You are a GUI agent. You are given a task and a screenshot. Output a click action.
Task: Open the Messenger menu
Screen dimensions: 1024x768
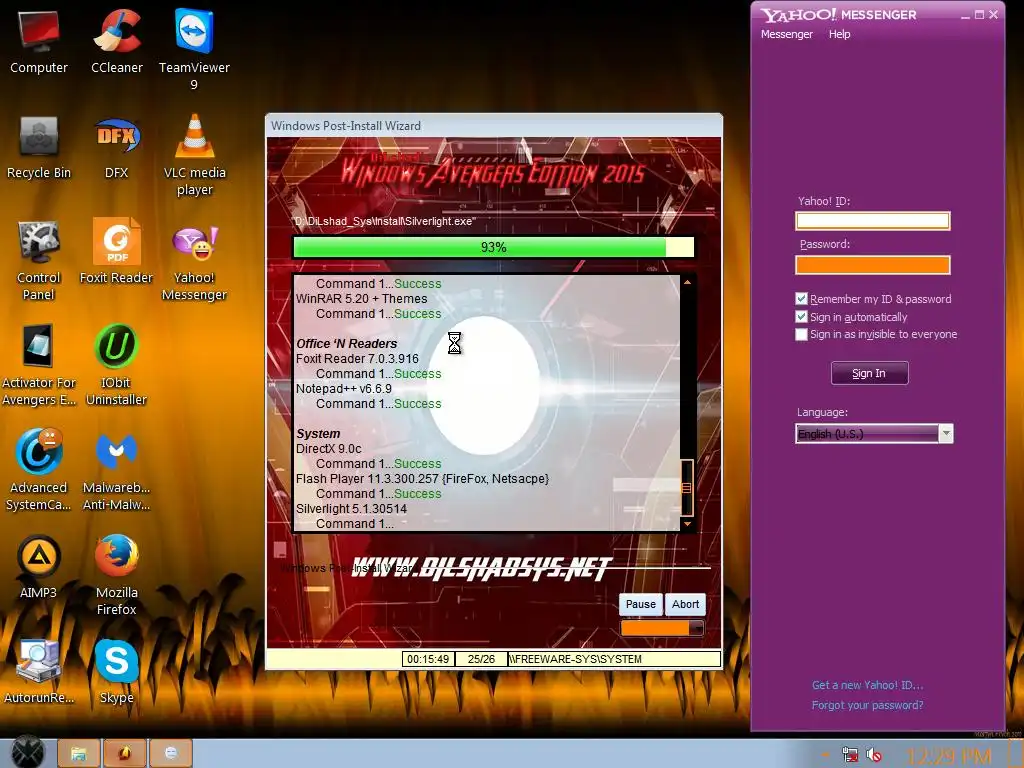(786, 34)
